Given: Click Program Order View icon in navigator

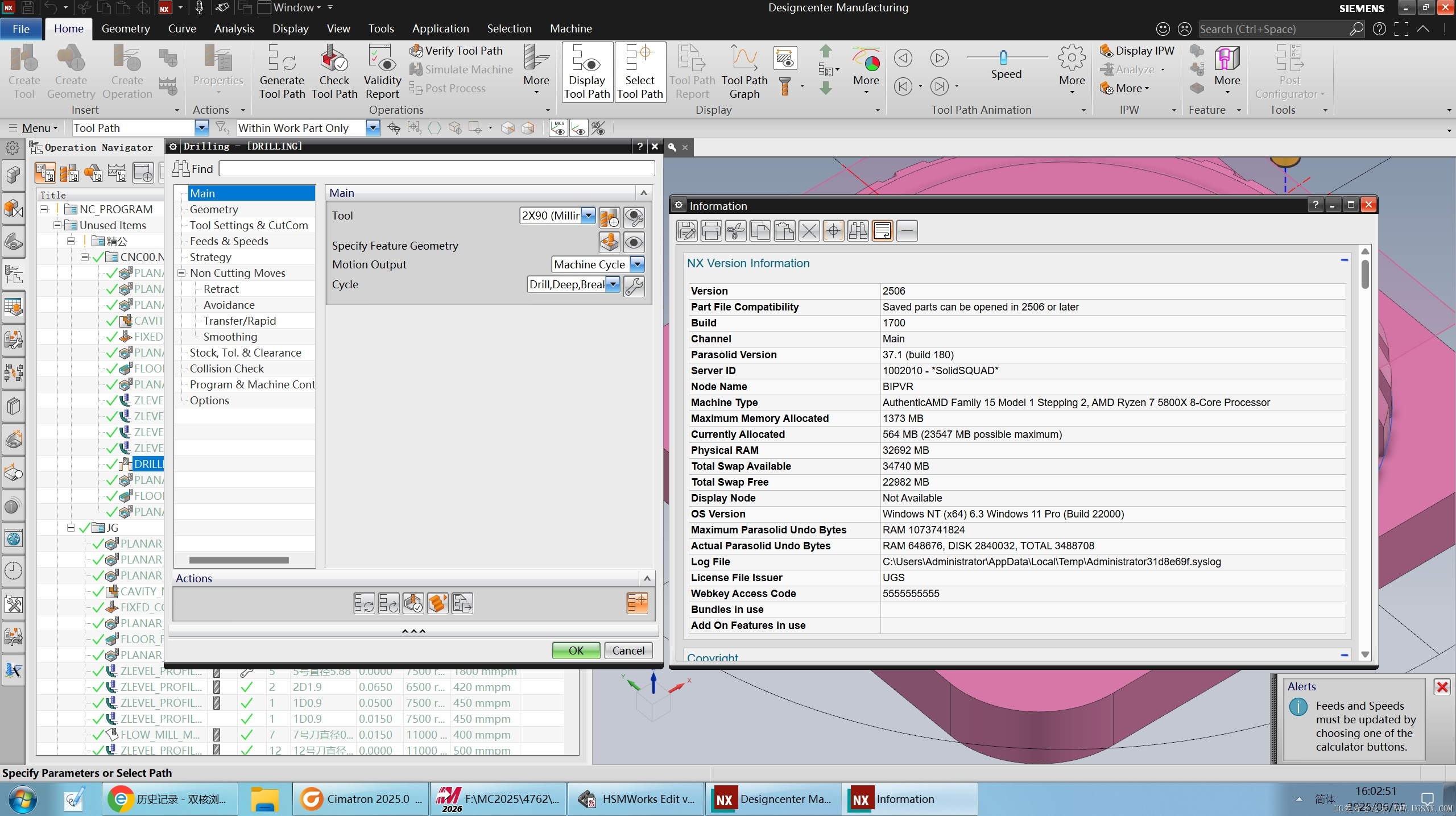Looking at the screenshot, I should point(45,172).
